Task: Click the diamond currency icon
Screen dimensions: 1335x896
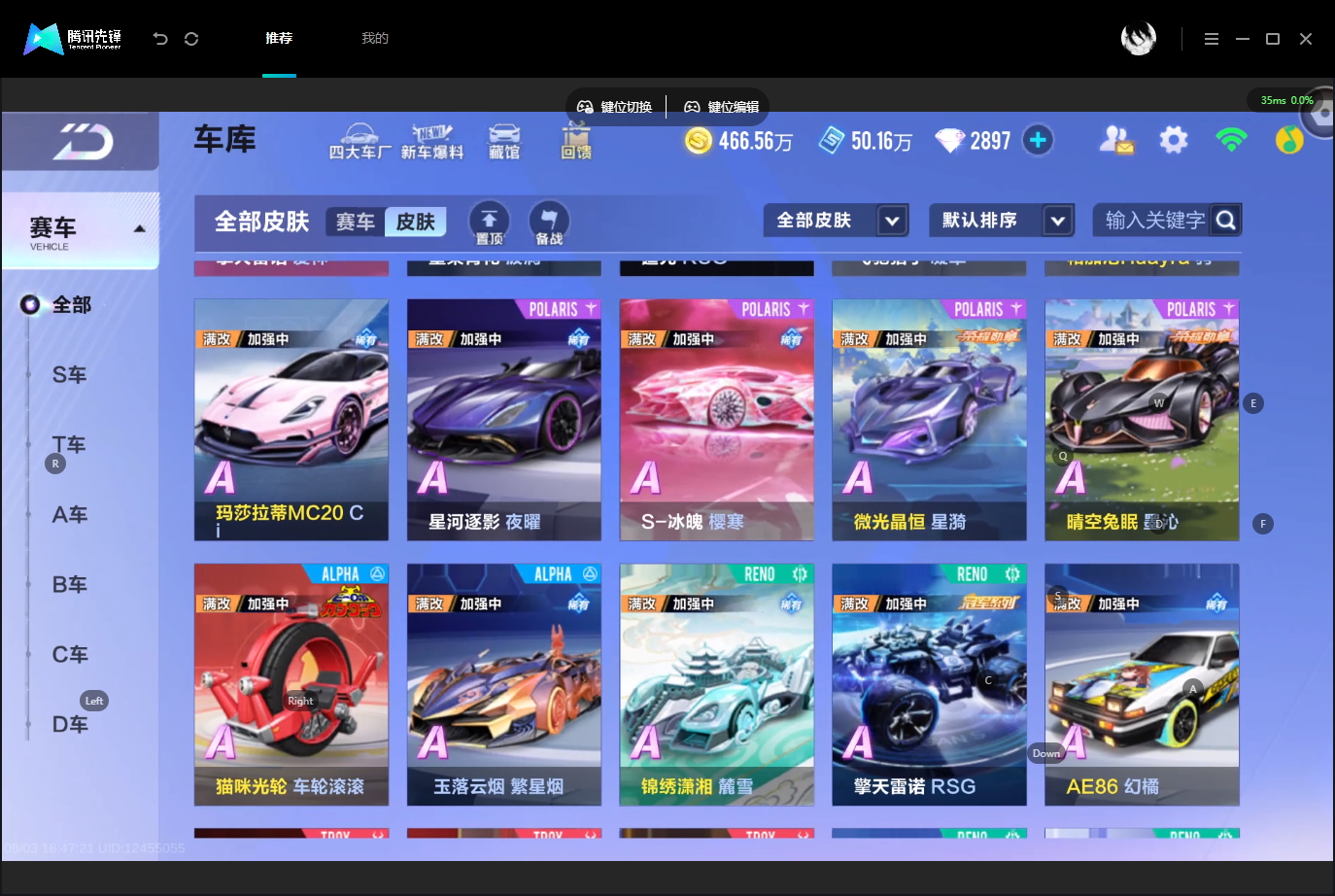Action: click(949, 141)
